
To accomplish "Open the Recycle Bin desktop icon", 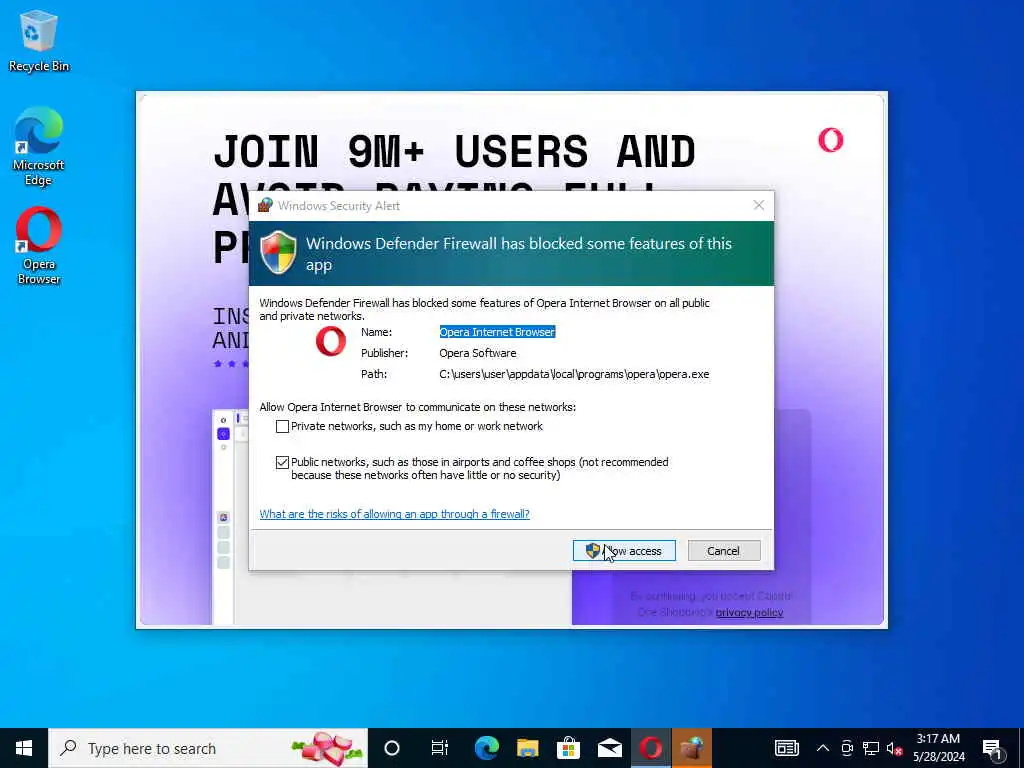I will coord(39,40).
